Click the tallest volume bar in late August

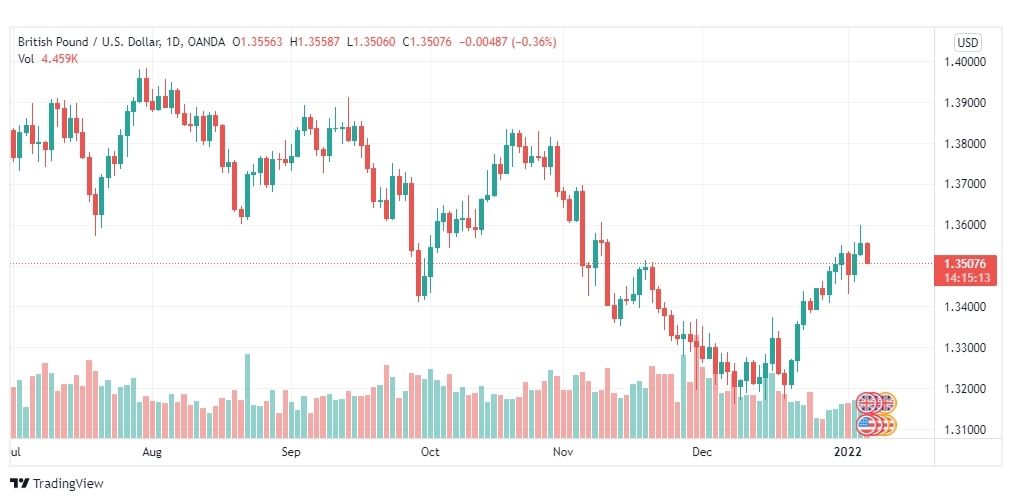247,396
